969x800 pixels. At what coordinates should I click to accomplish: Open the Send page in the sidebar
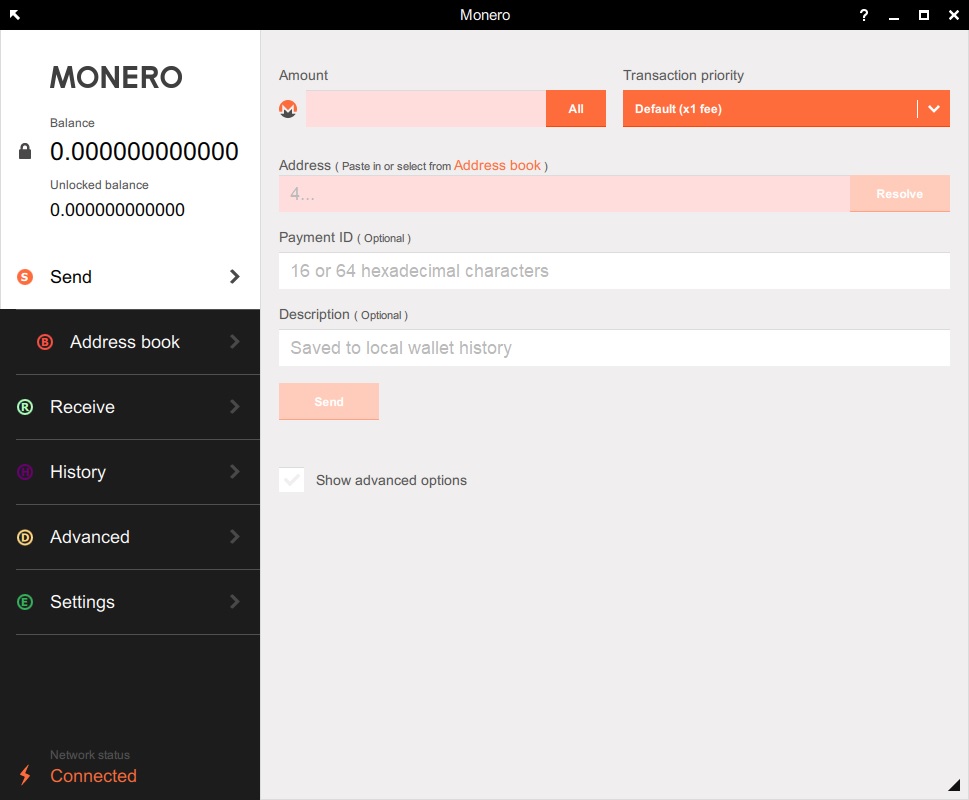pyautogui.click(x=130, y=277)
